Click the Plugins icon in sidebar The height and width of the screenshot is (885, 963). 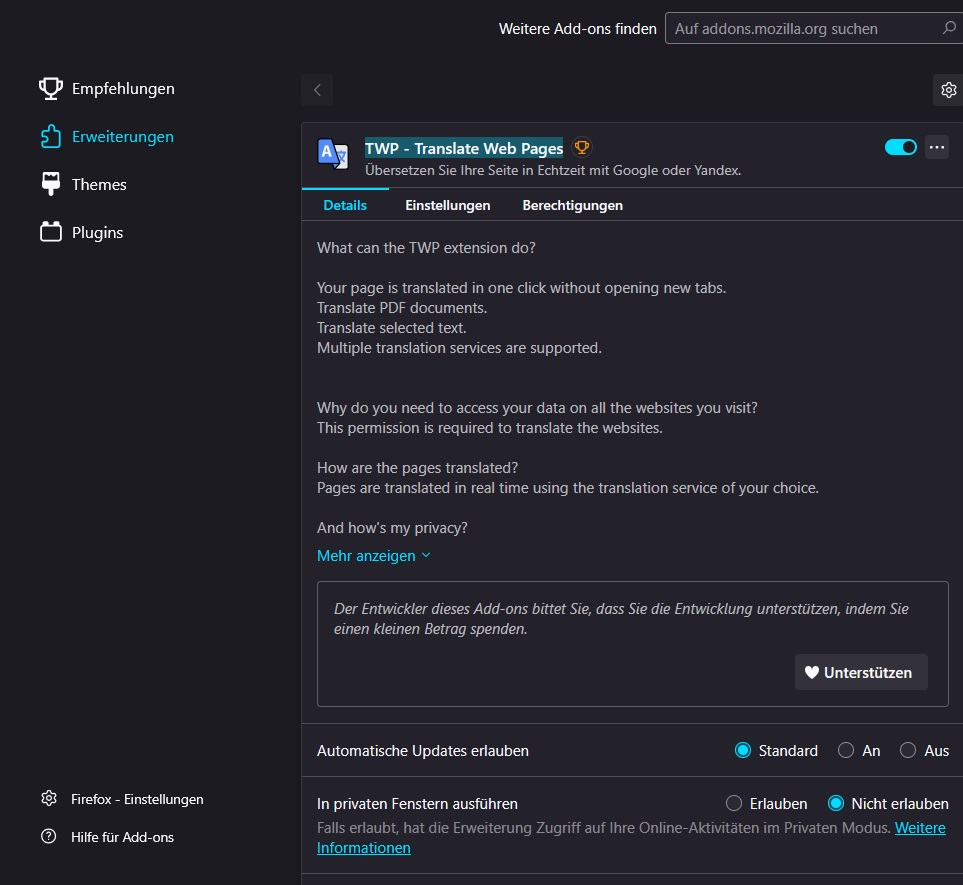pos(50,232)
